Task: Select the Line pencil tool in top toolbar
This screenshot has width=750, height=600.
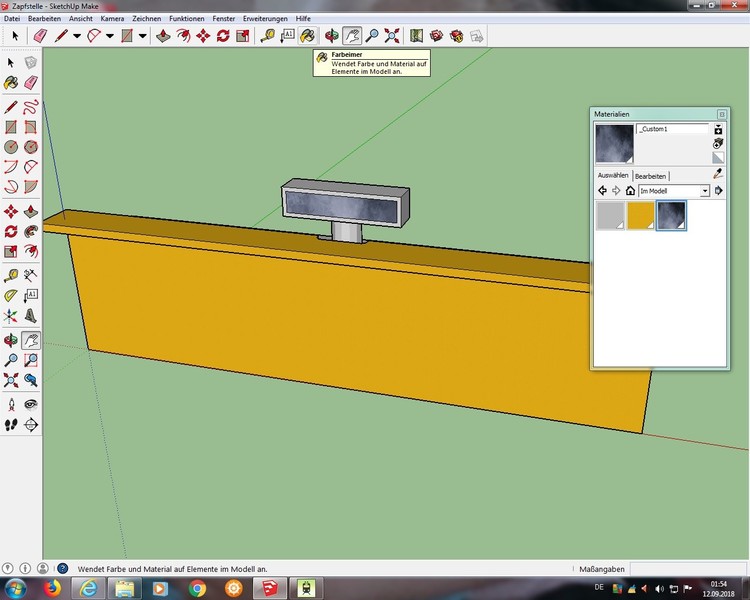Action: pos(61,36)
